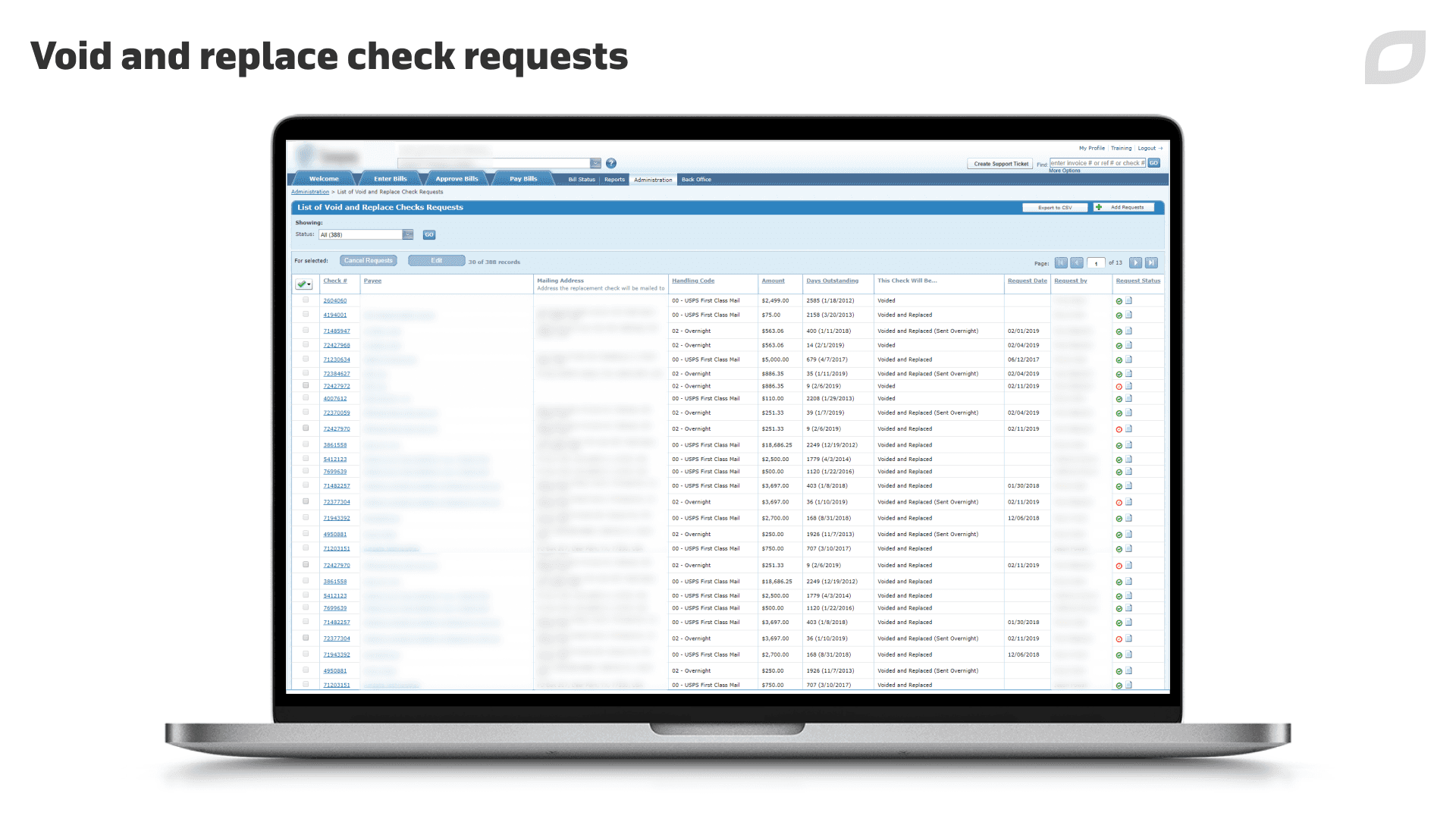Open the Reports menu item
Image resolution: width=1456 pixels, height=819 pixels.
pyautogui.click(x=614, y=180)
